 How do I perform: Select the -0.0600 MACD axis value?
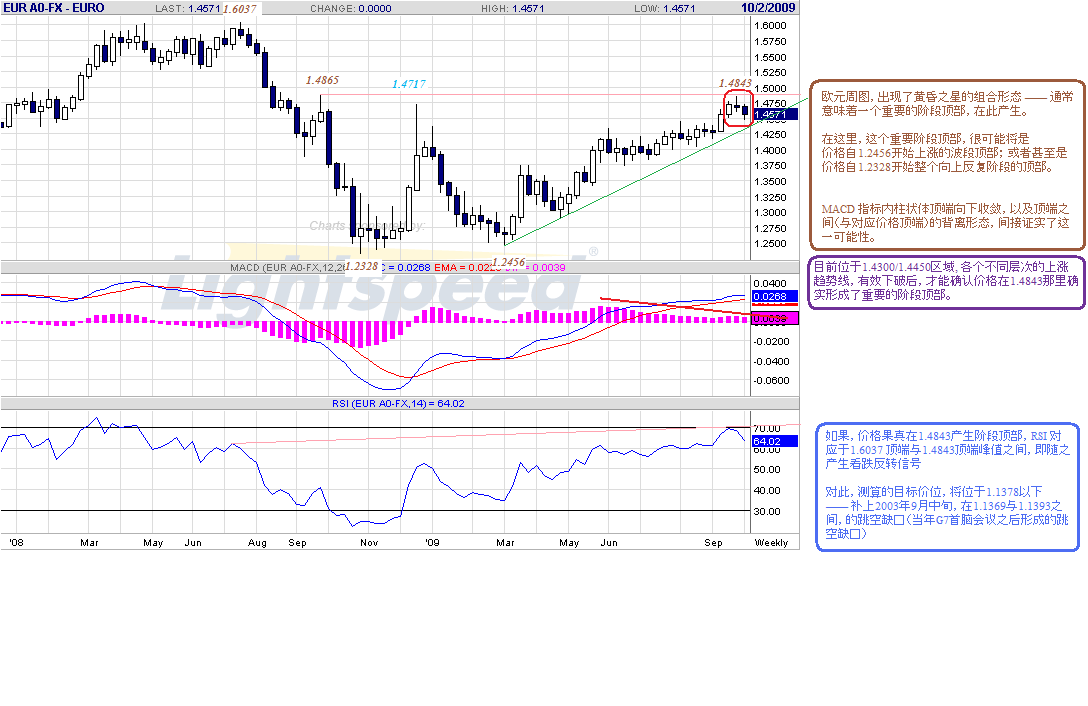pyautogui.click(x=770, y=381)
